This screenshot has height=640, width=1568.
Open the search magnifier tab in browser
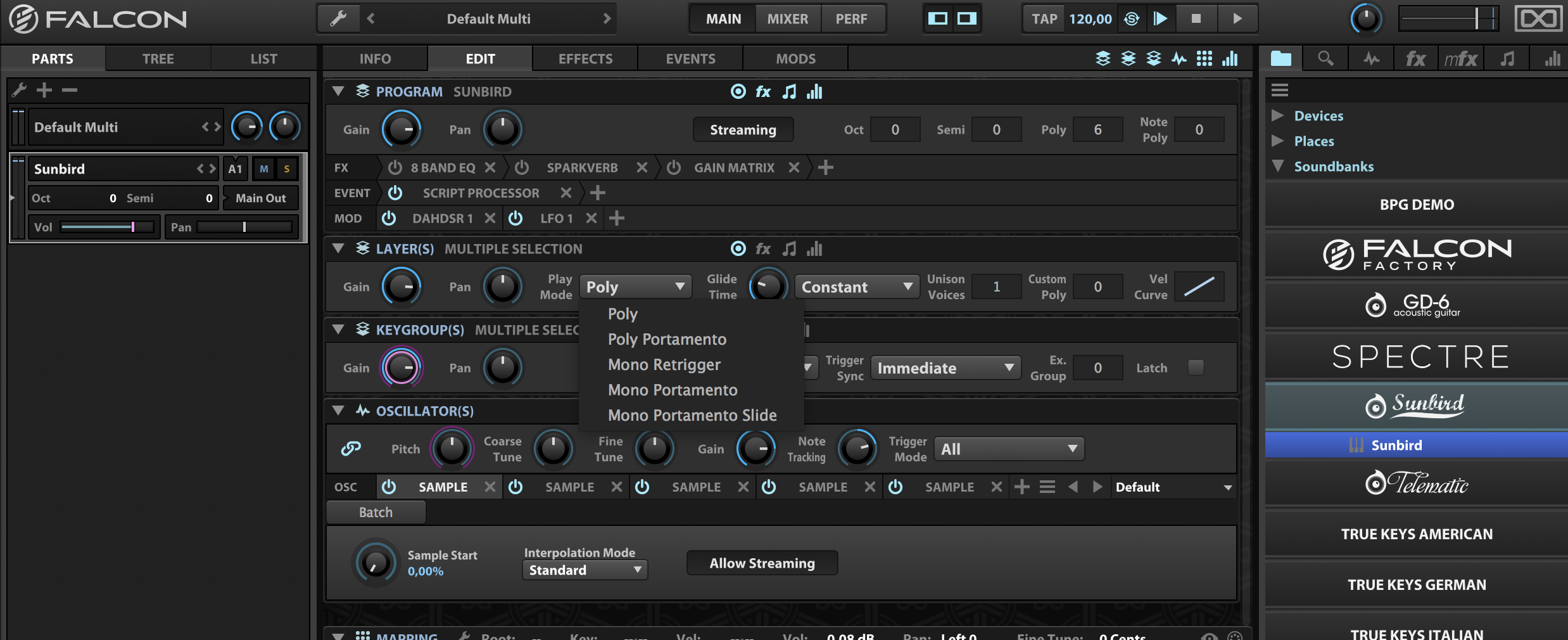click(1325, 59)
